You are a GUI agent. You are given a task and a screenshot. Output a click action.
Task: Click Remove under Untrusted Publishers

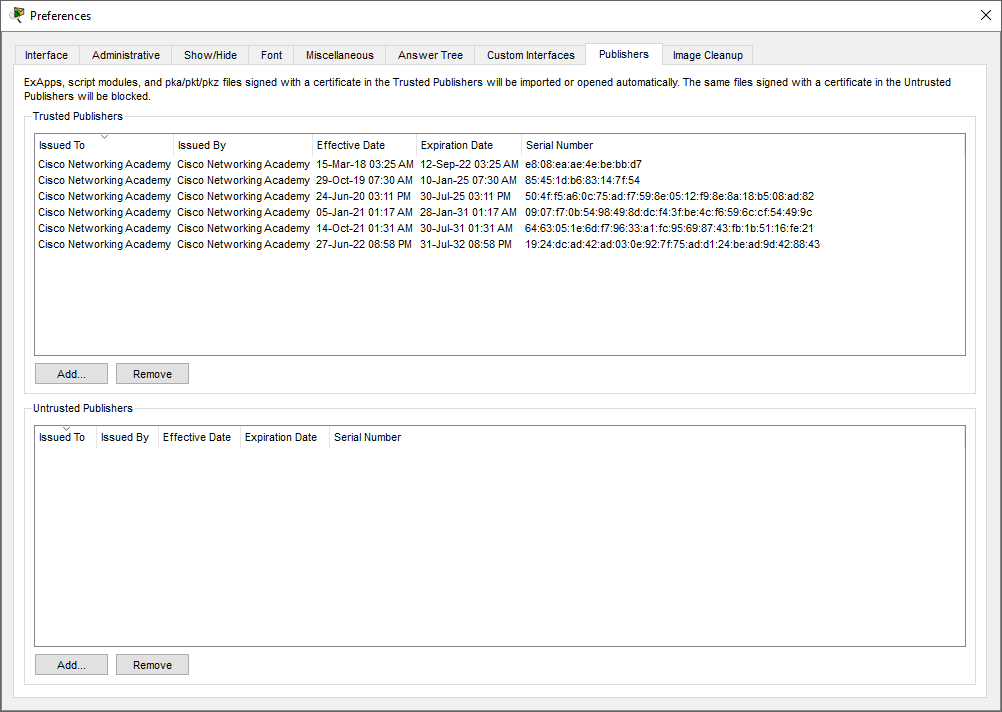click(152, 665)
